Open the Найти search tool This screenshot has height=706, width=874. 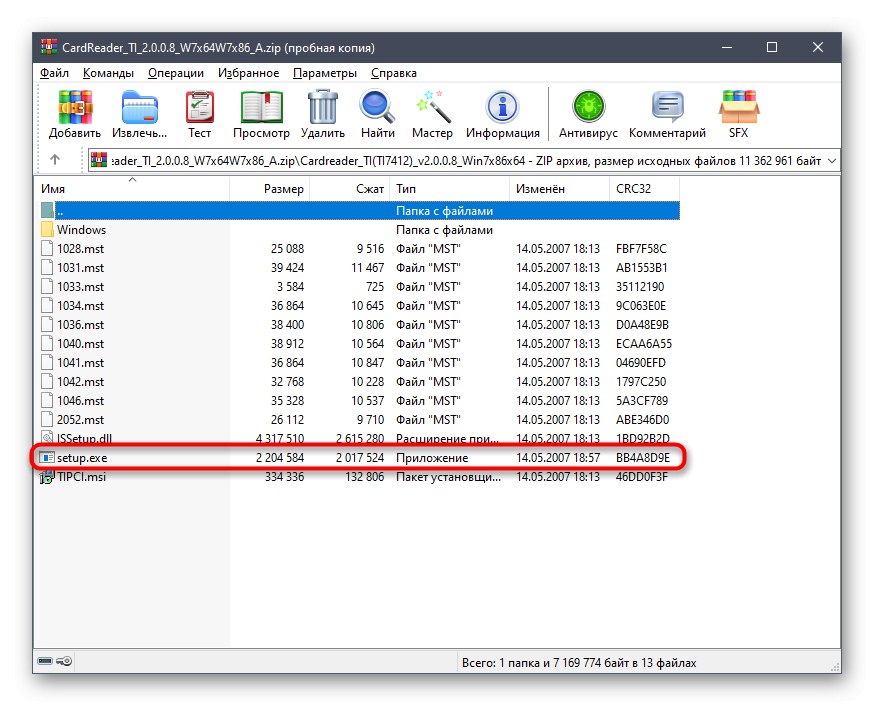pos(377,106)
